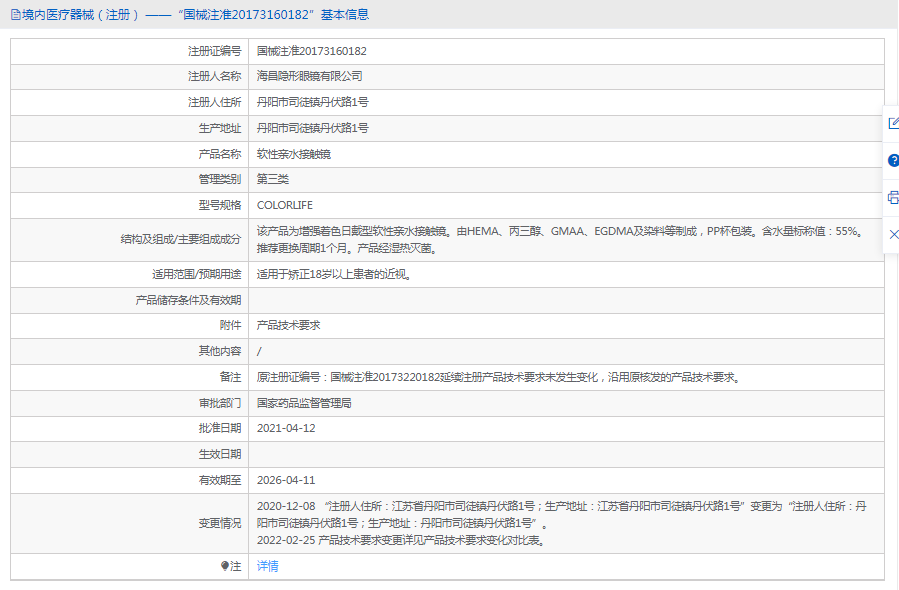The height and width of the screenshot is (590, 899).
Task: Click the approving department 国家药品监督管理局
Action: pyautogui.click(x=304, y=403)
